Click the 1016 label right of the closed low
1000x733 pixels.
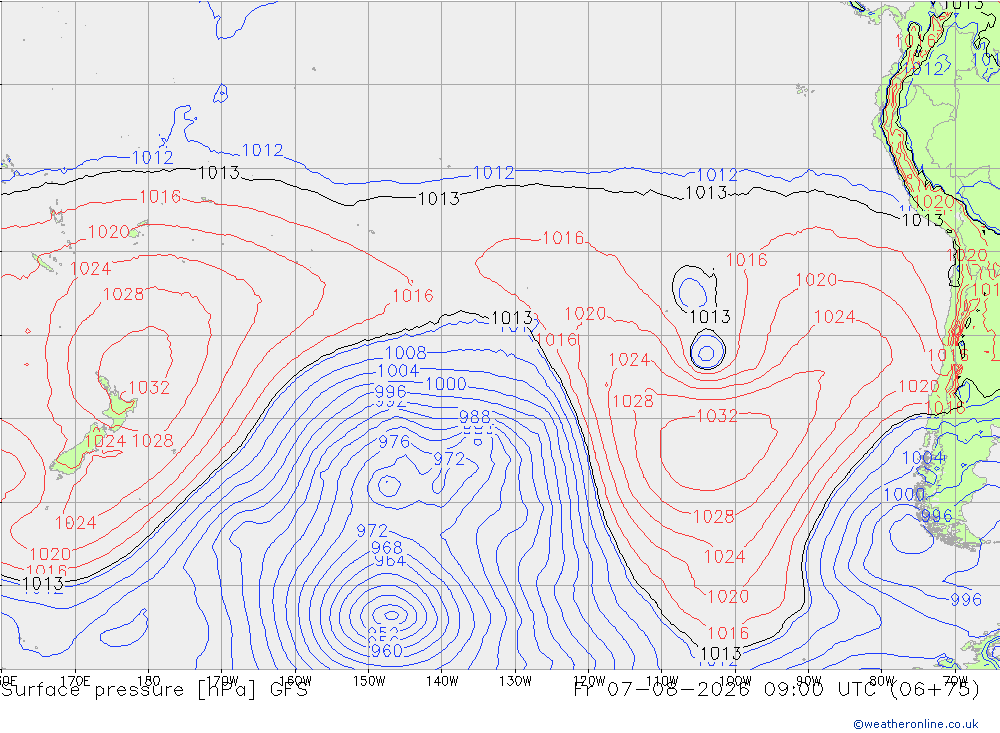click(x=746, y=260)
